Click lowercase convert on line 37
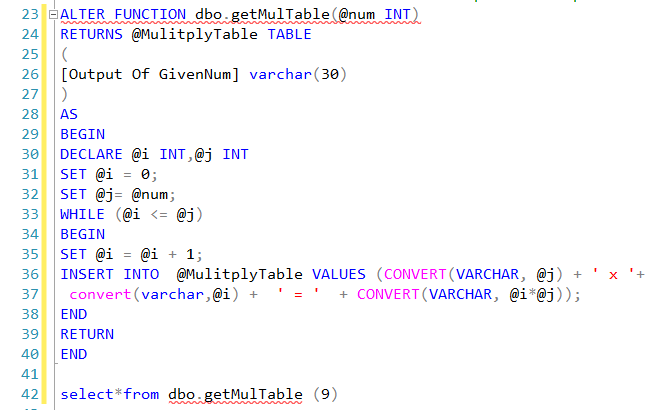The image size is (653, 410). coord(100,294)
